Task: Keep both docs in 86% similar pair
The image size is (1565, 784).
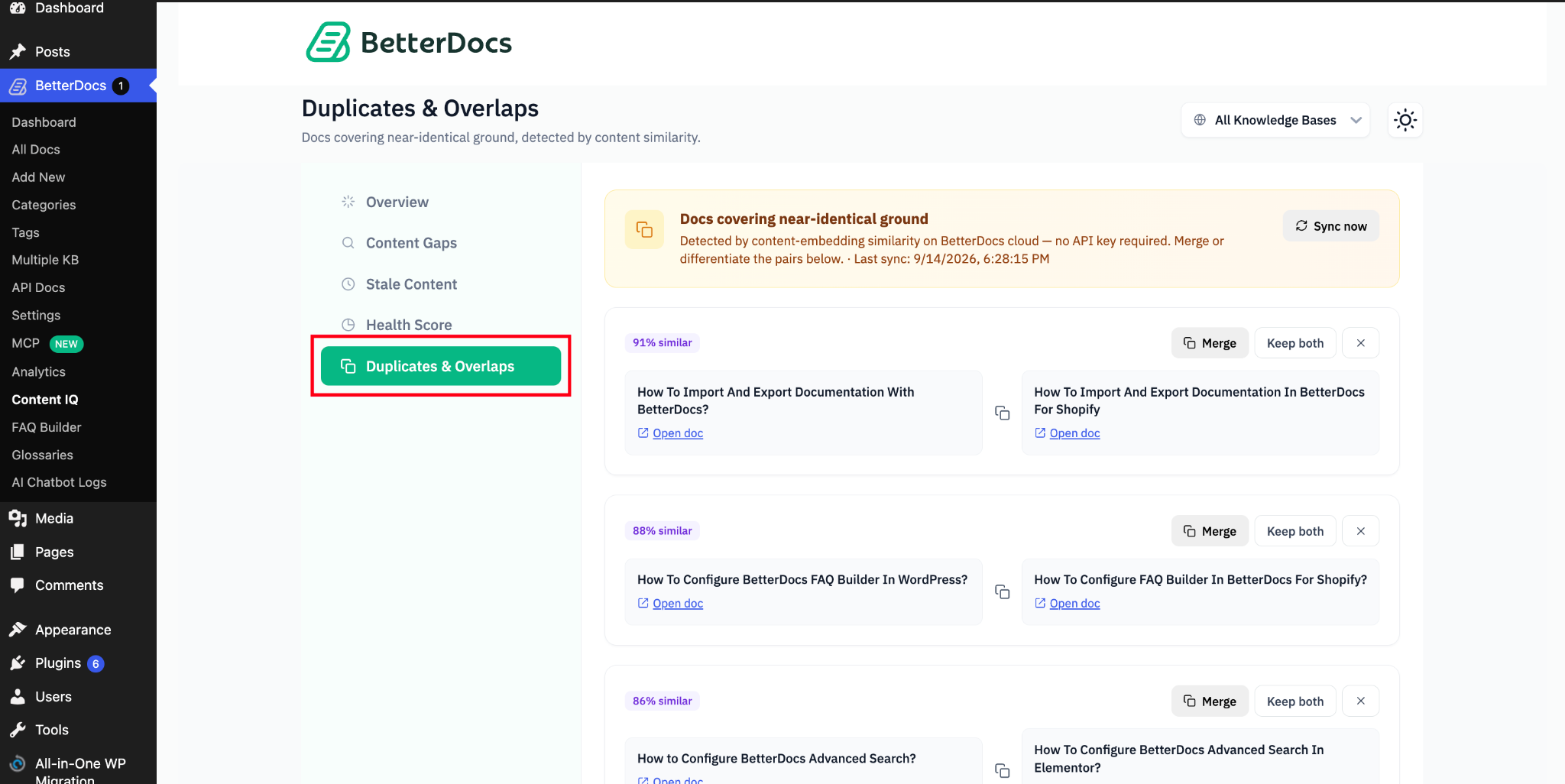Action: 1295,701
